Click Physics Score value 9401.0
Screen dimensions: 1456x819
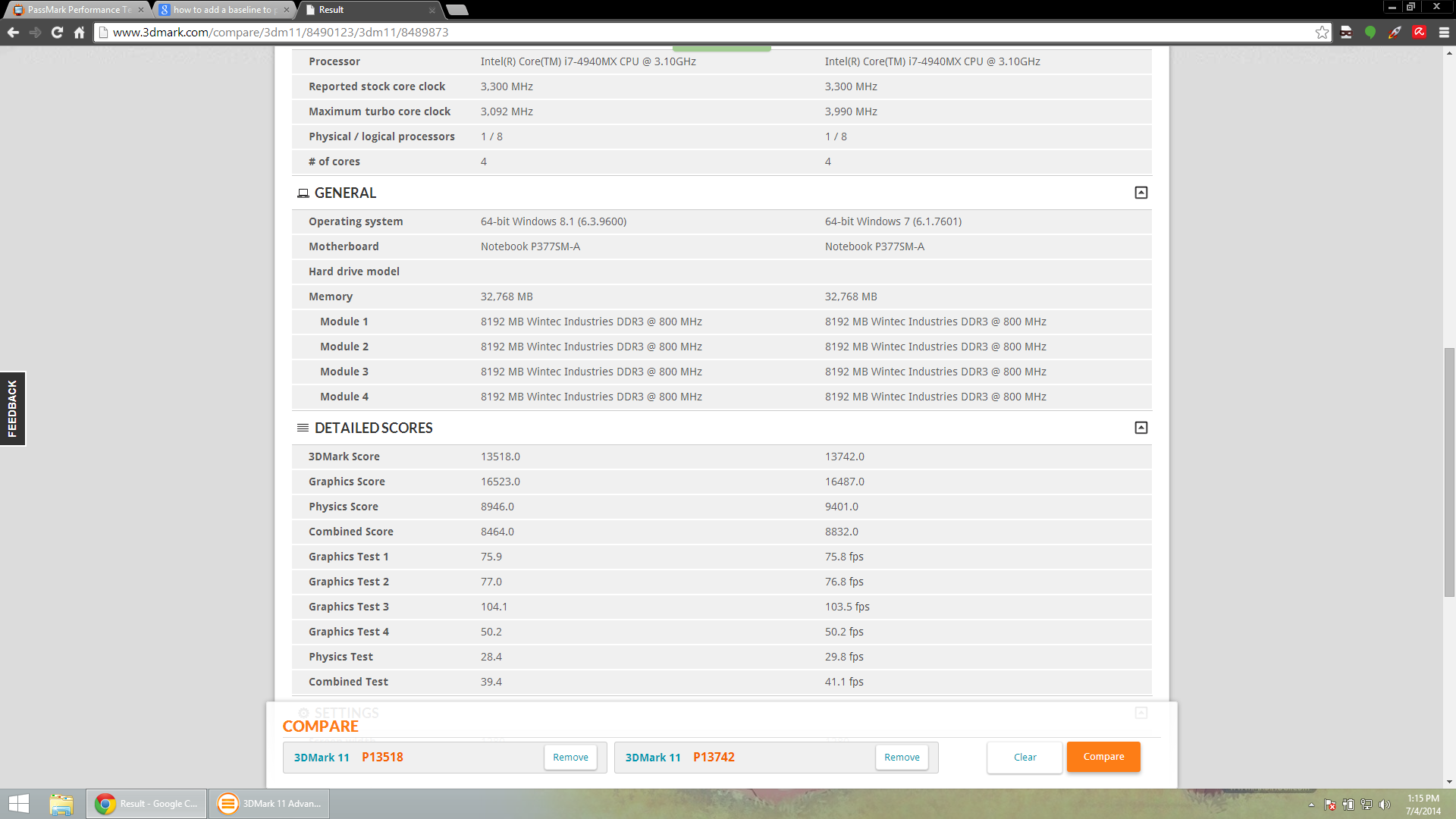[x=842, y=507]
